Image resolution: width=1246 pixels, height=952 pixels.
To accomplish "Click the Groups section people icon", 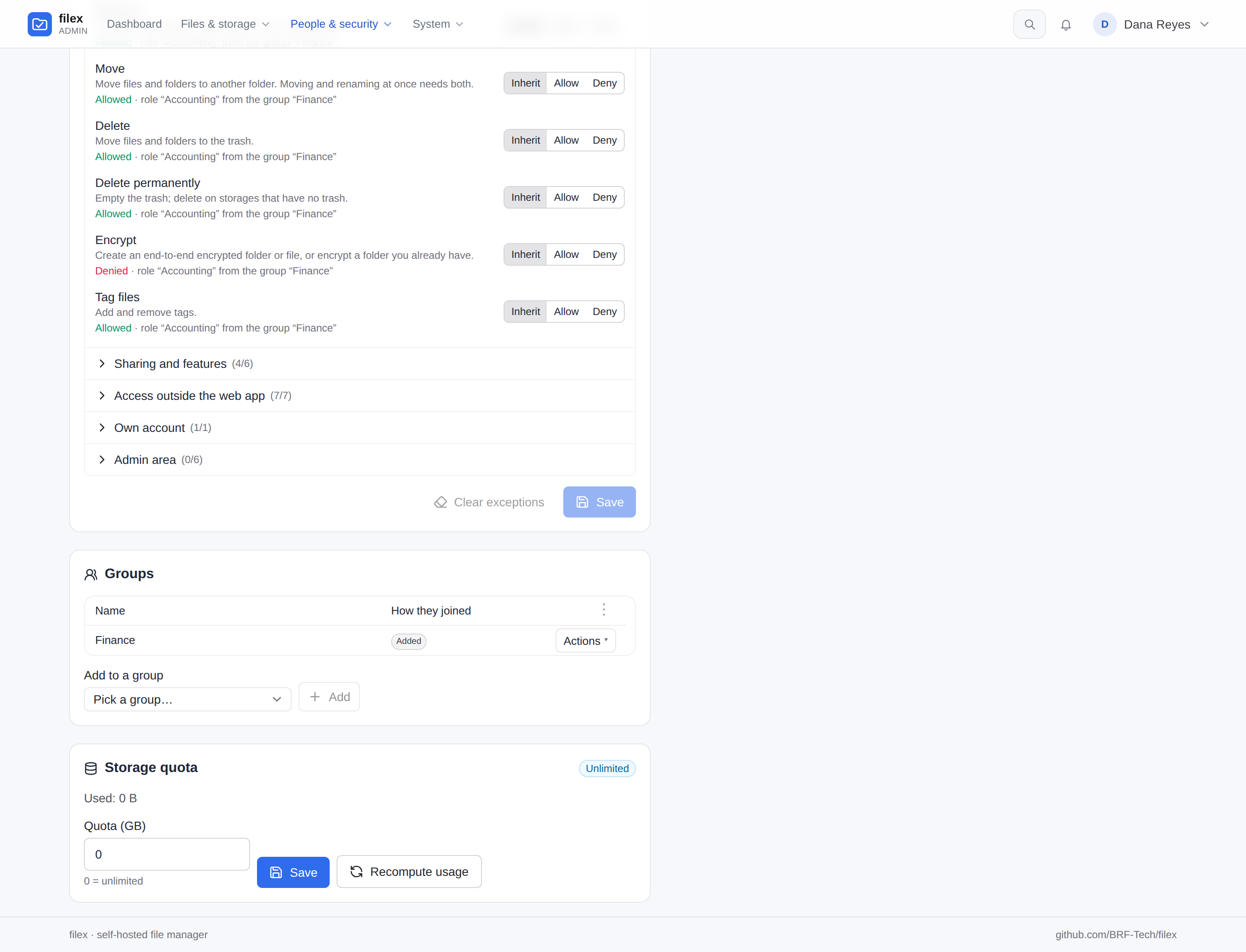I will click(x=91, y=574).
